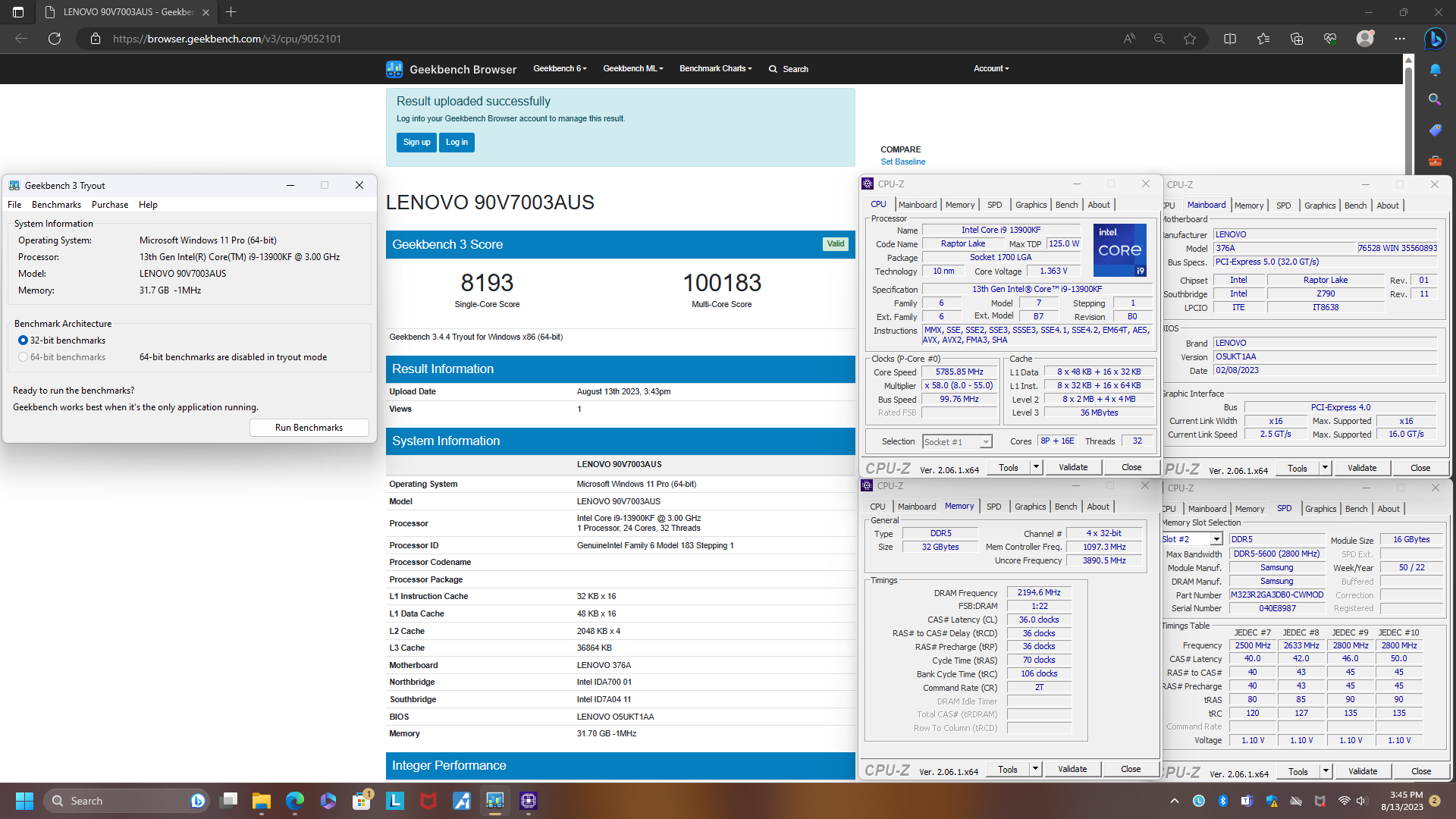Image resolution: width=1456 pixels, height=819 pixels.
Task: Click Run Benchmarks button
Action: 309,428
